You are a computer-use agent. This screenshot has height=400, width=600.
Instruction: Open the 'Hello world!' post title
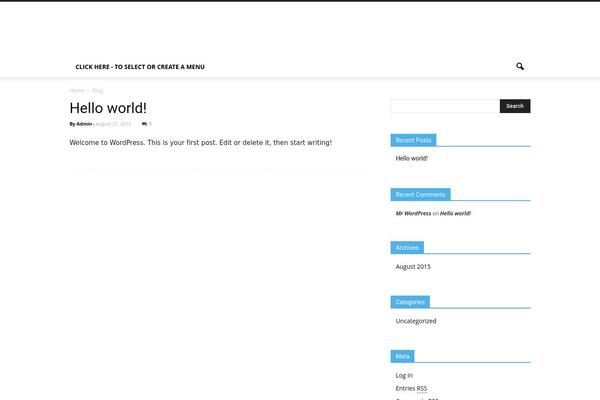pos(108,108)
